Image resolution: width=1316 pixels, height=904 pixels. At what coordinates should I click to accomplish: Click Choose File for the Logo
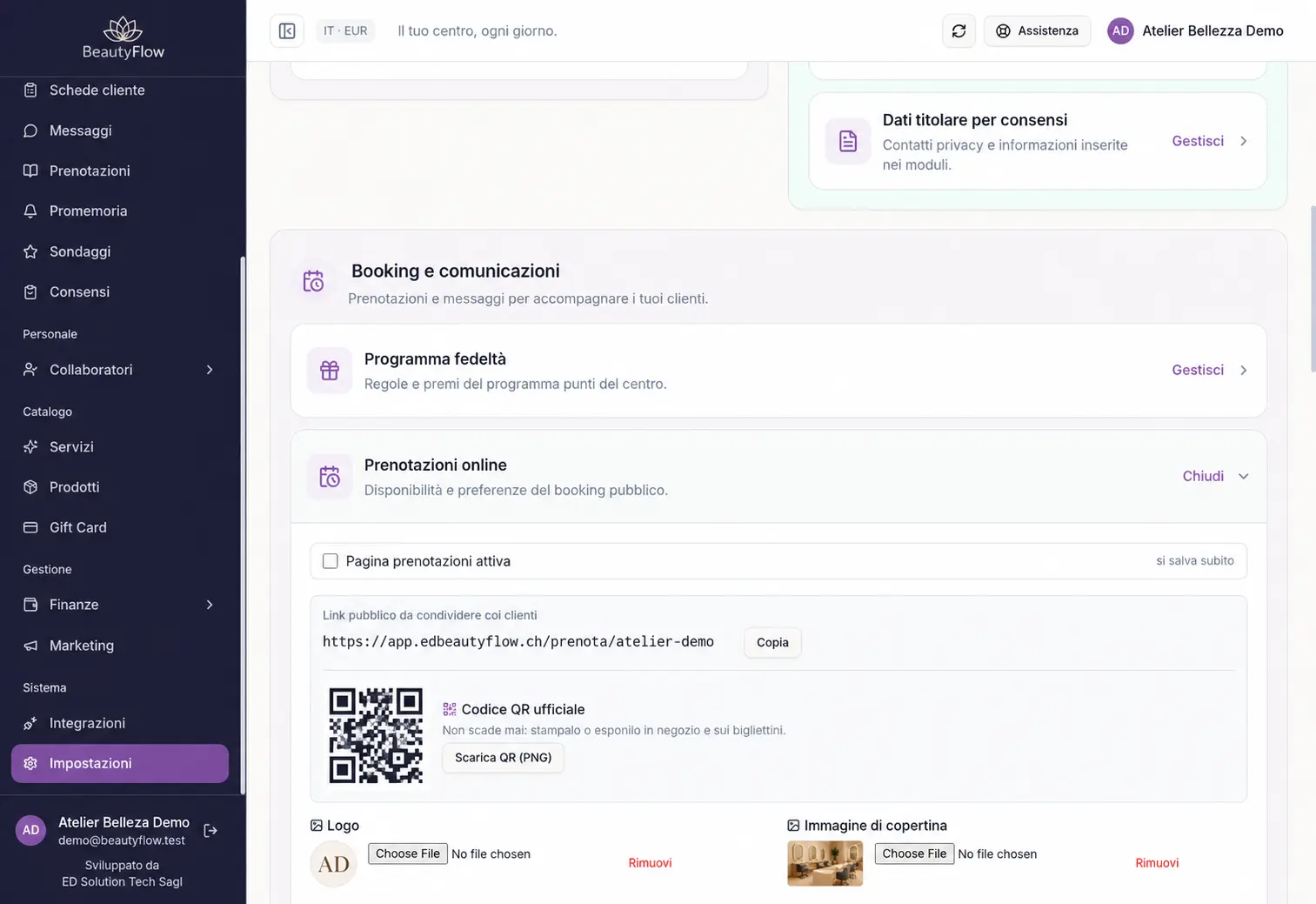(408, 854)
